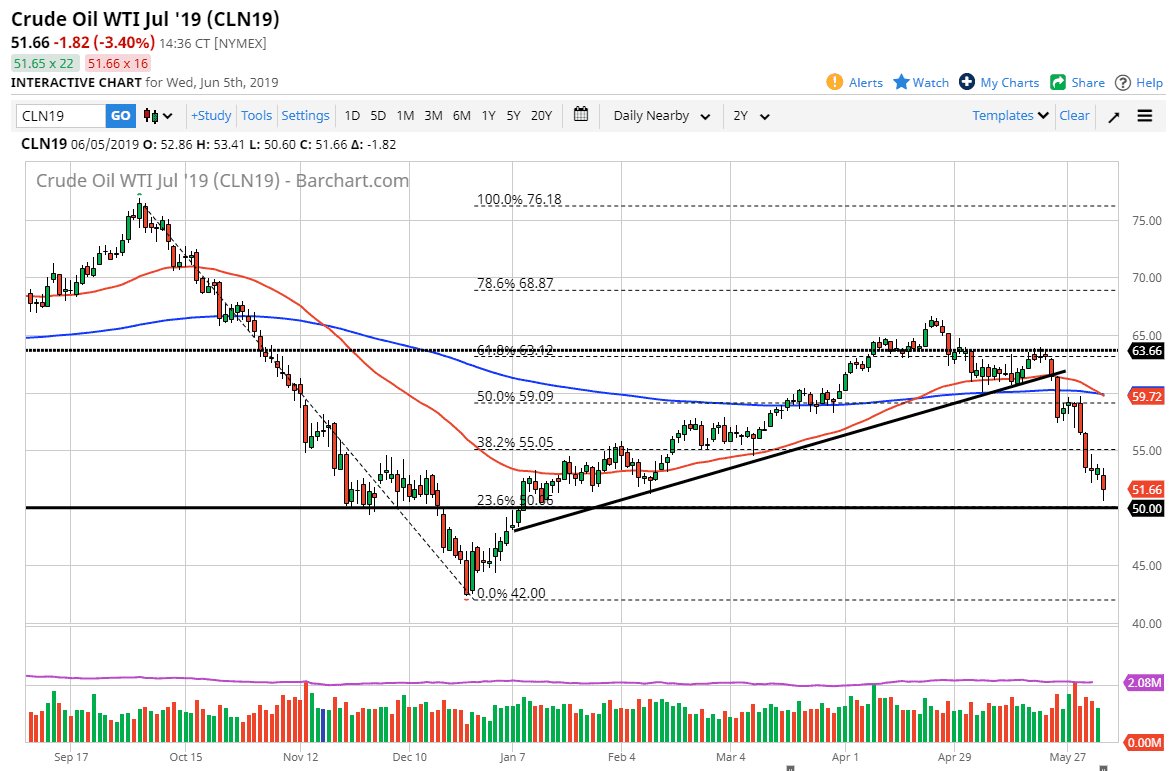Click the green Share icon
This screenshot has height=771, width=1172.
tap(1058, 82)
